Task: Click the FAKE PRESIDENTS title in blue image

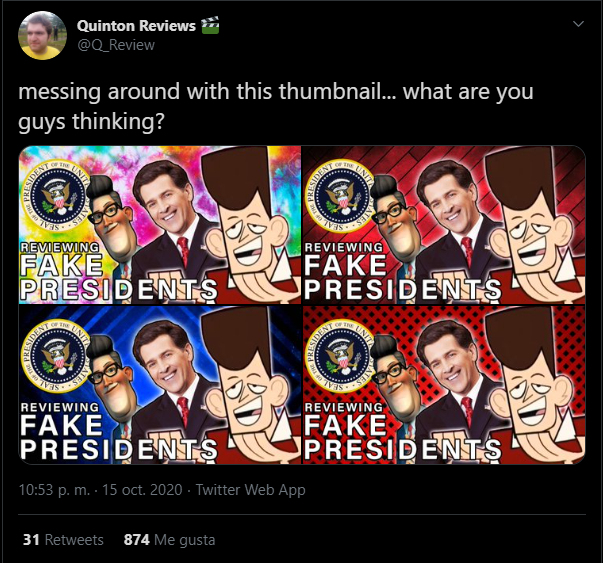Action: click(x=119, y=437)
